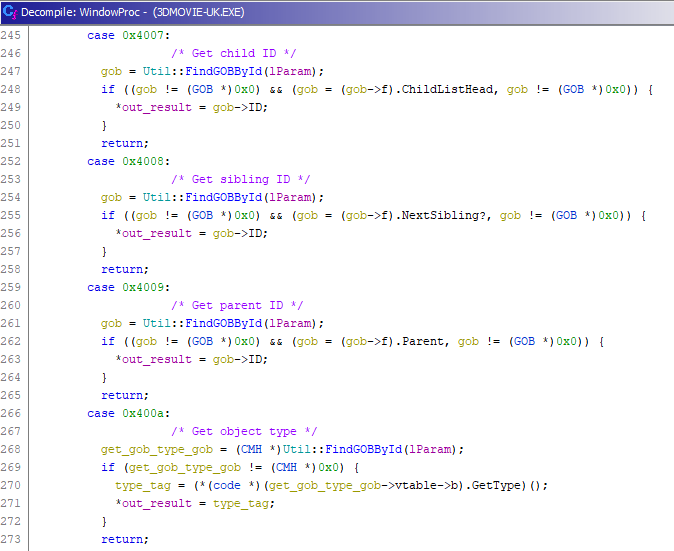Screen dimensions: 674x551
Task: Select the case 0x4009 label
Action: (x=129, y=287)
